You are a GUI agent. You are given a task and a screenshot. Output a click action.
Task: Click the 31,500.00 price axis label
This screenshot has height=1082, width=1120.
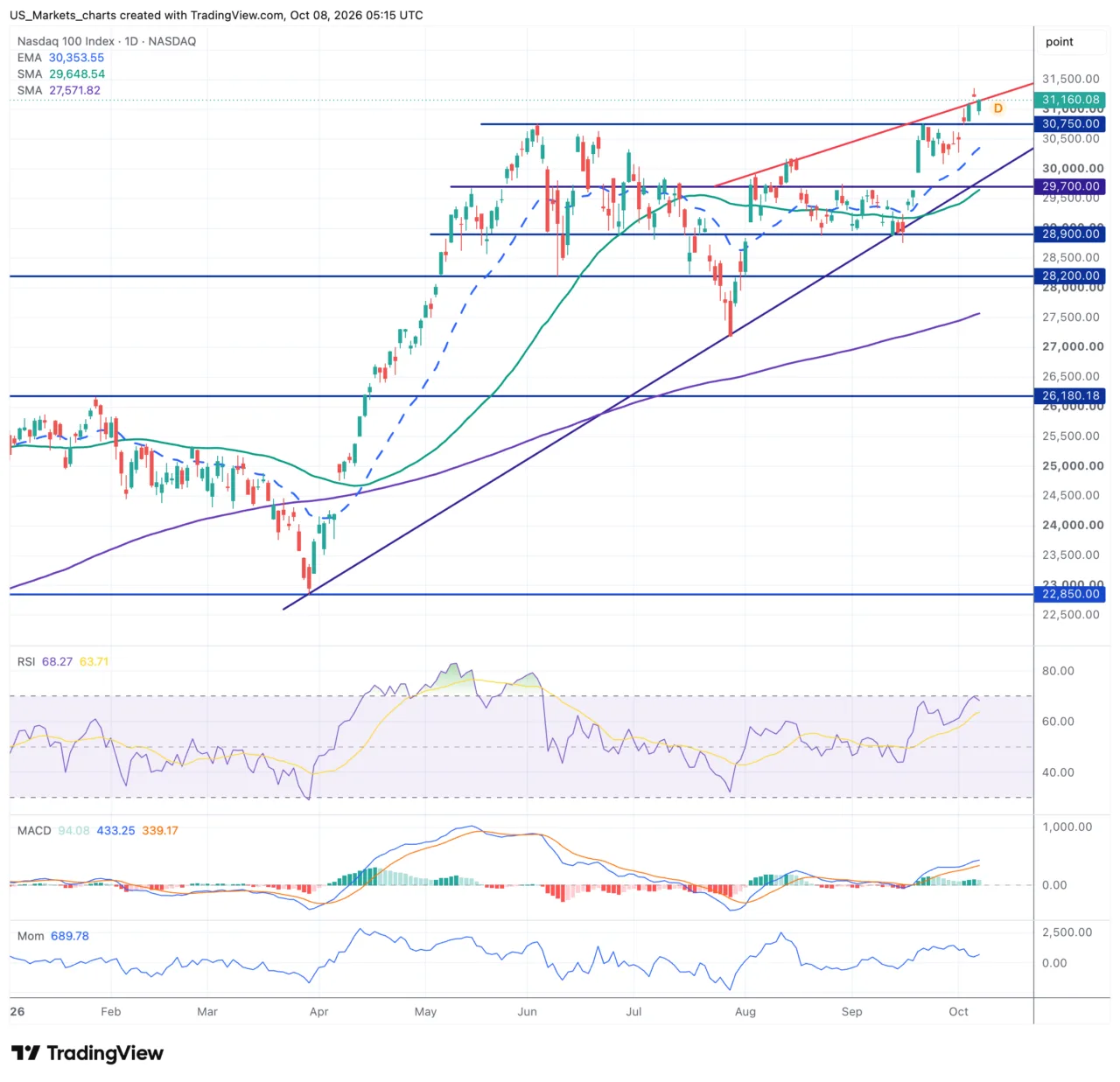[x=1070, y=79]
